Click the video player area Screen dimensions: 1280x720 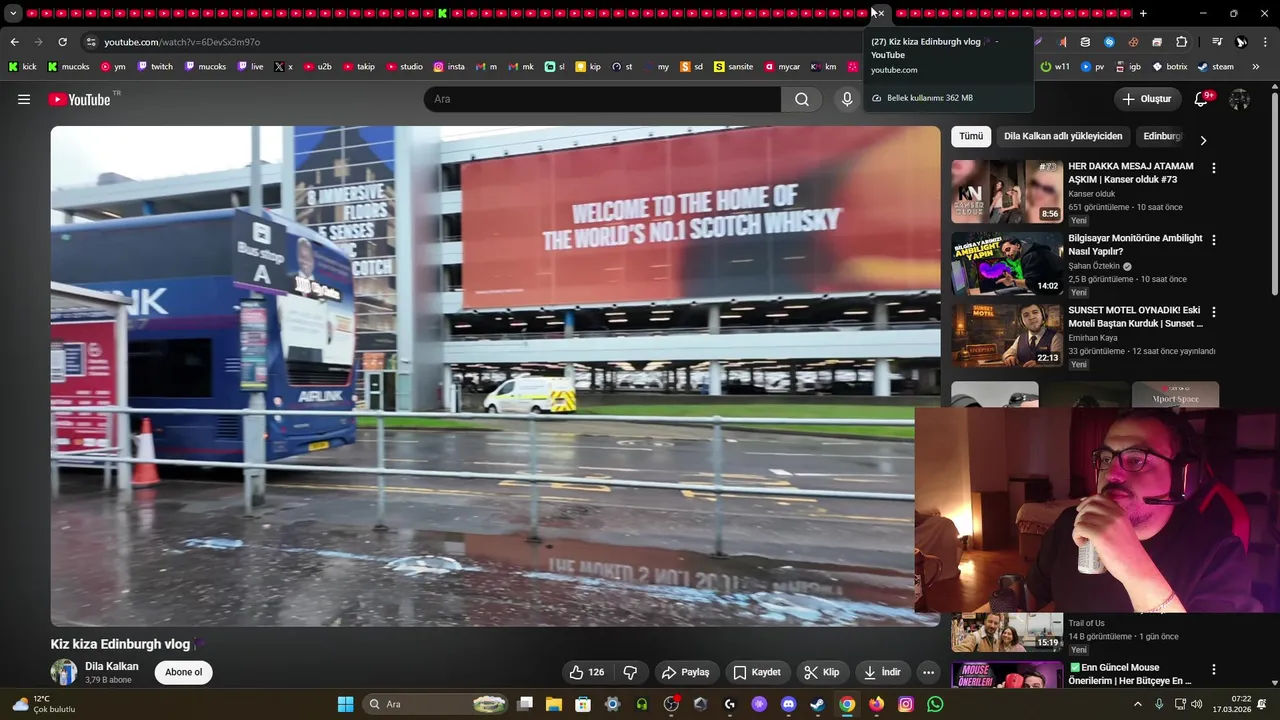coord(495,376)
